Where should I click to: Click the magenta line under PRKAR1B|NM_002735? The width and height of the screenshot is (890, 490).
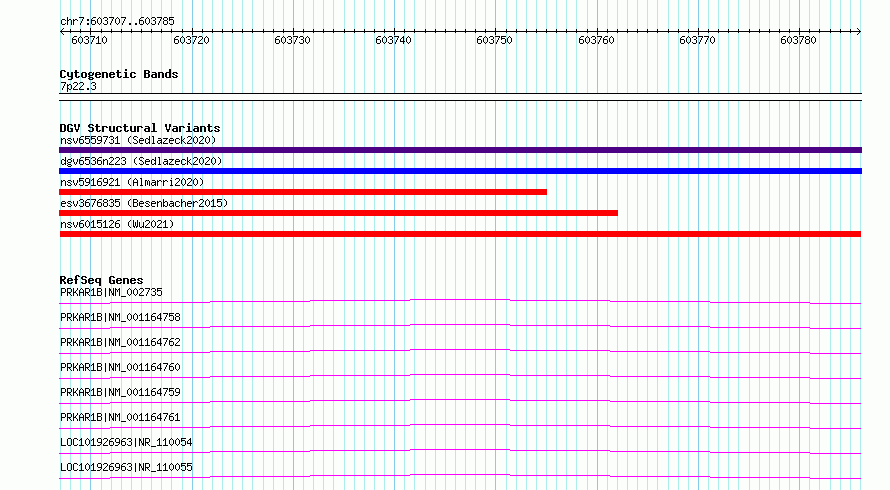(460, 301)
